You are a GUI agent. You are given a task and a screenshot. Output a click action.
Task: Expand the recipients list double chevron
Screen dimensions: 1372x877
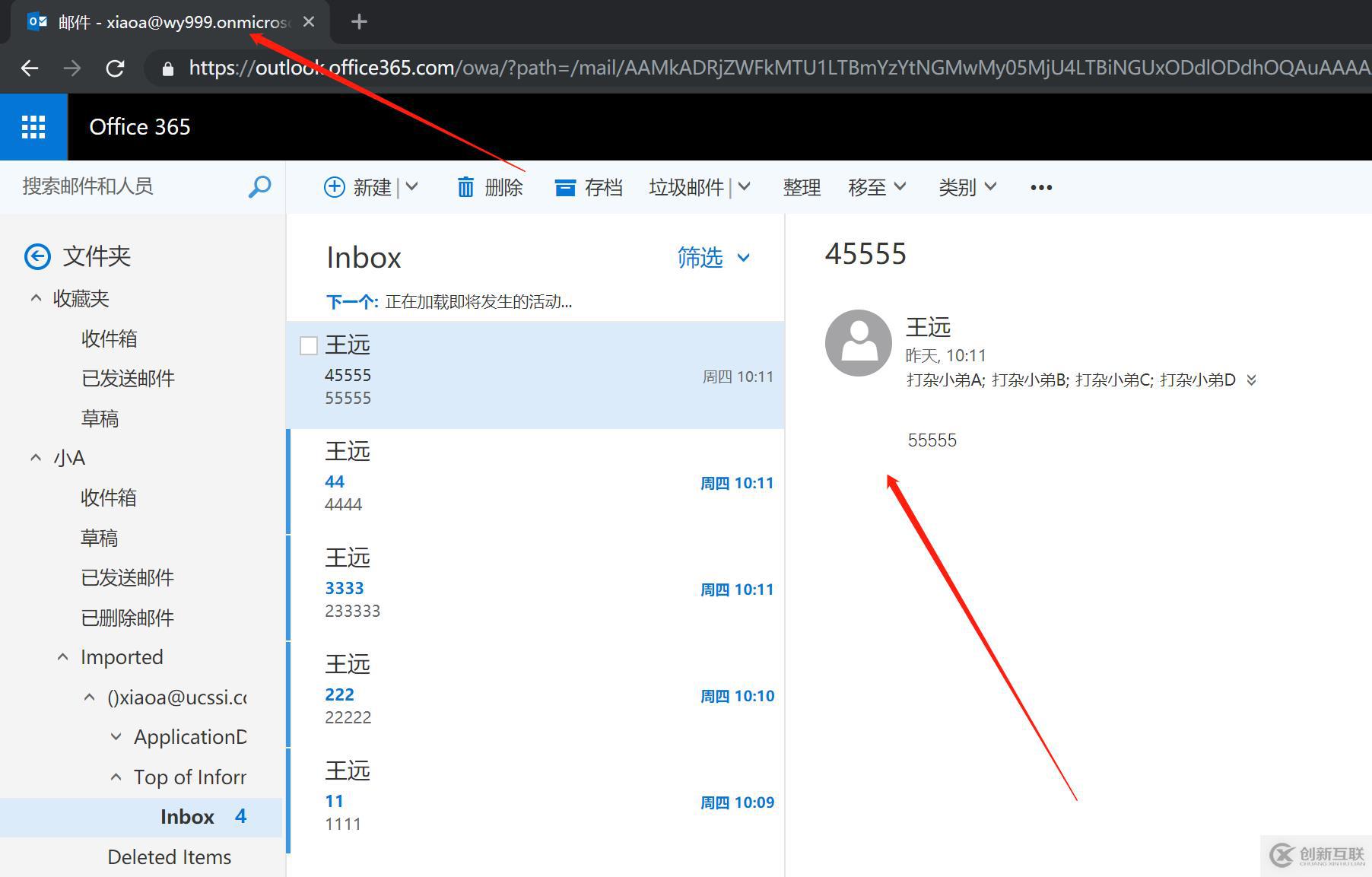[1252, 380]
